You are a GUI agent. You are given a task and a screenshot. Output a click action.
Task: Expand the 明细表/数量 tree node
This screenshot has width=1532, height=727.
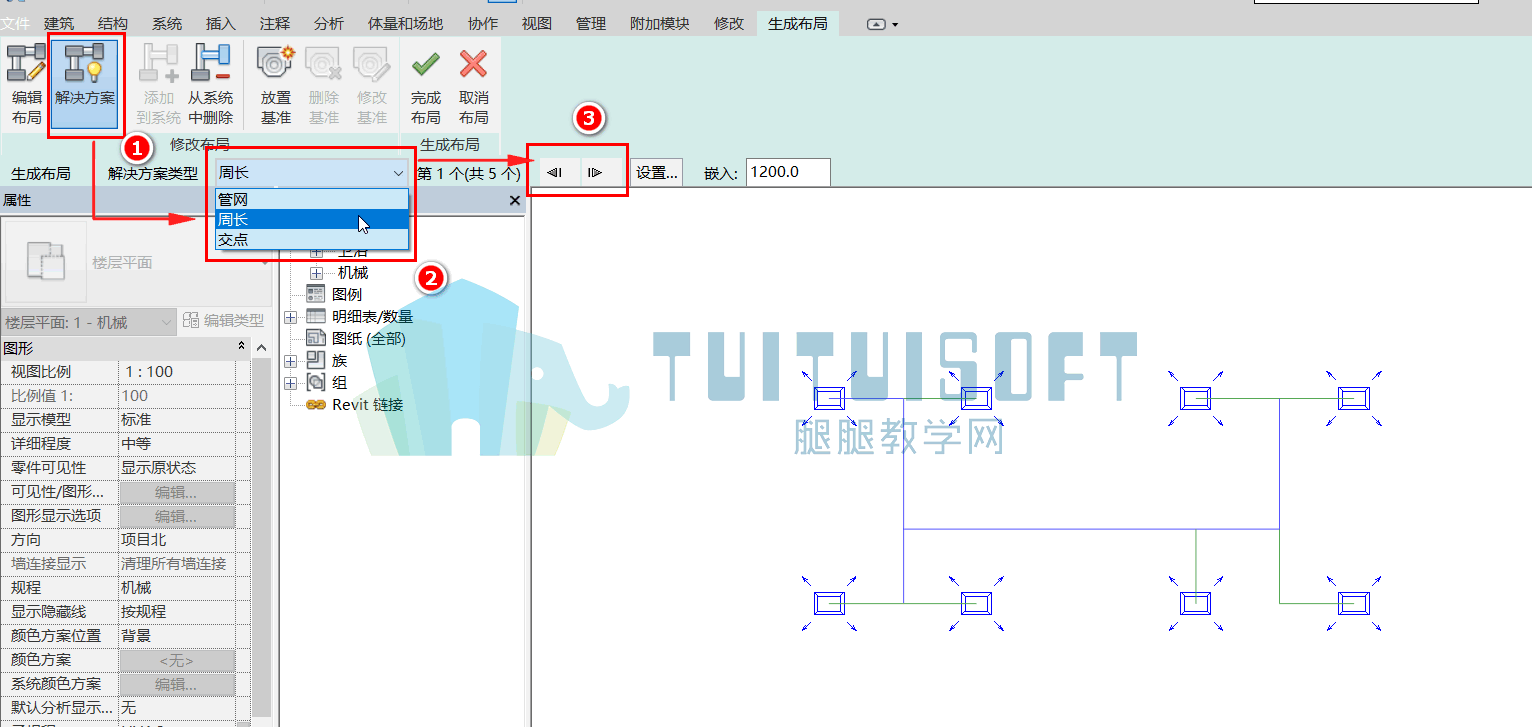pyautogui.click(x=291, y=316)
